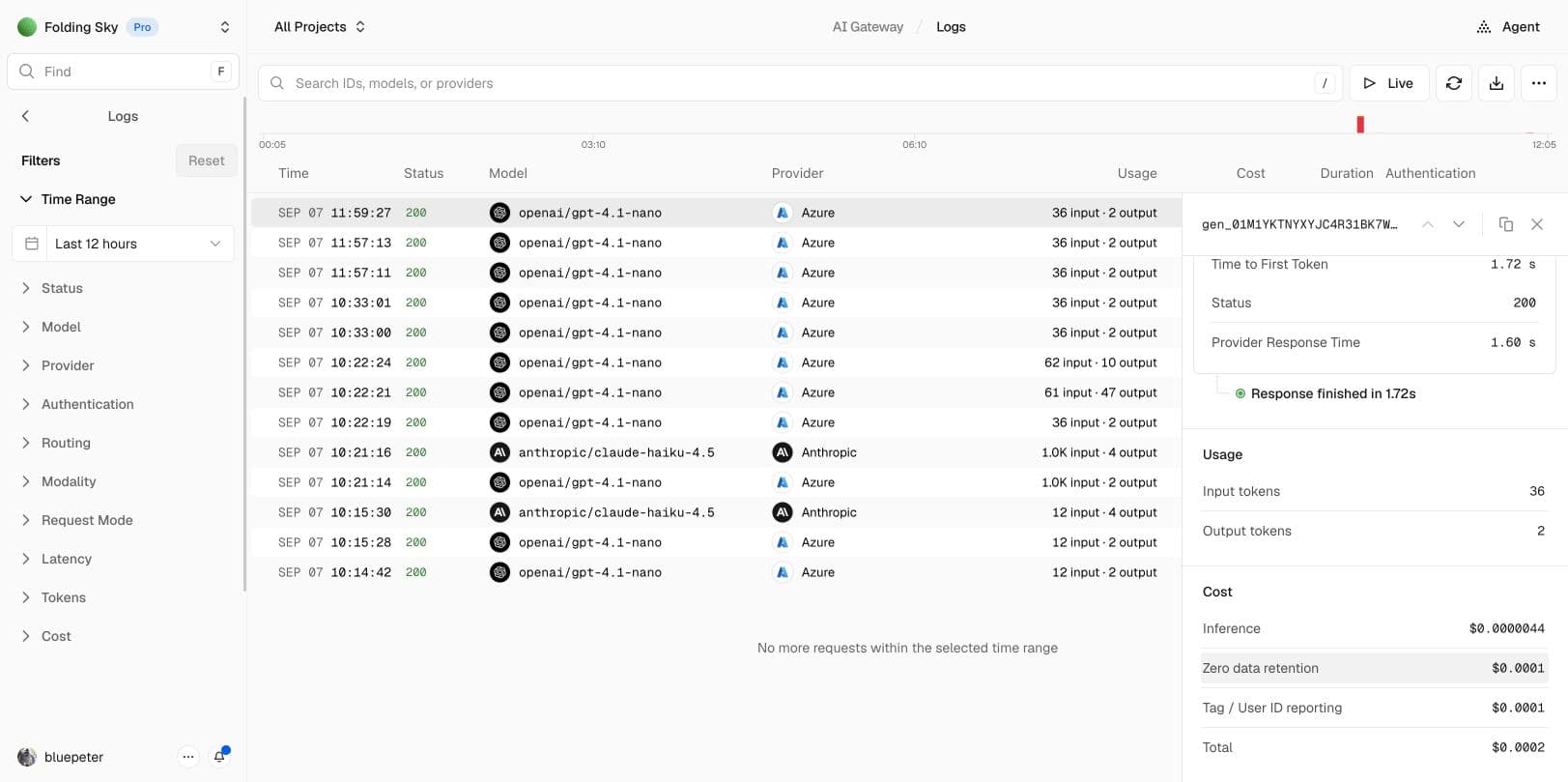Click the 10:33:01 log row

[x=716, y=303]
